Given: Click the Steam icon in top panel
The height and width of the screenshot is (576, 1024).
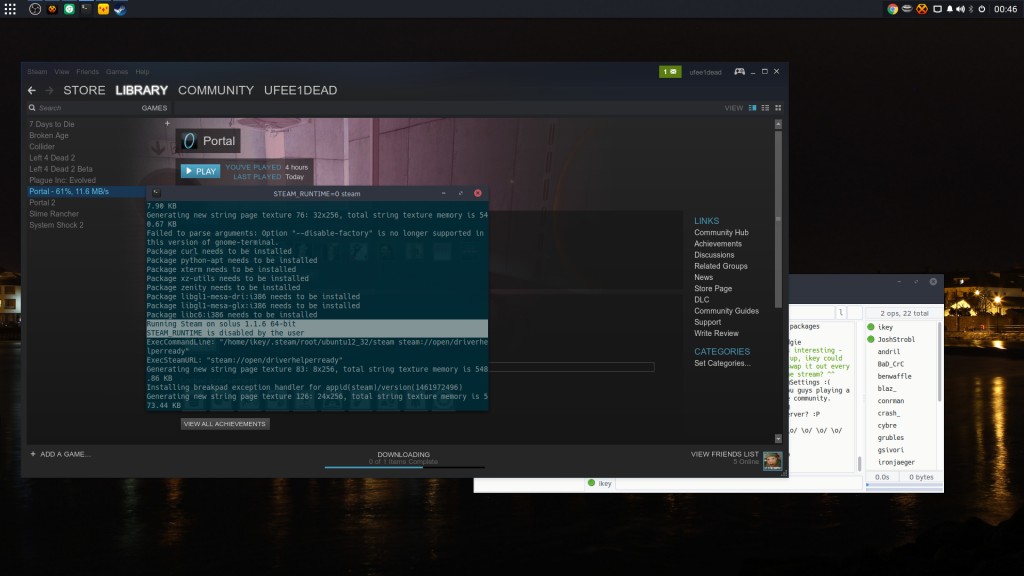Looking at the screenshot, I should point(120,9).
